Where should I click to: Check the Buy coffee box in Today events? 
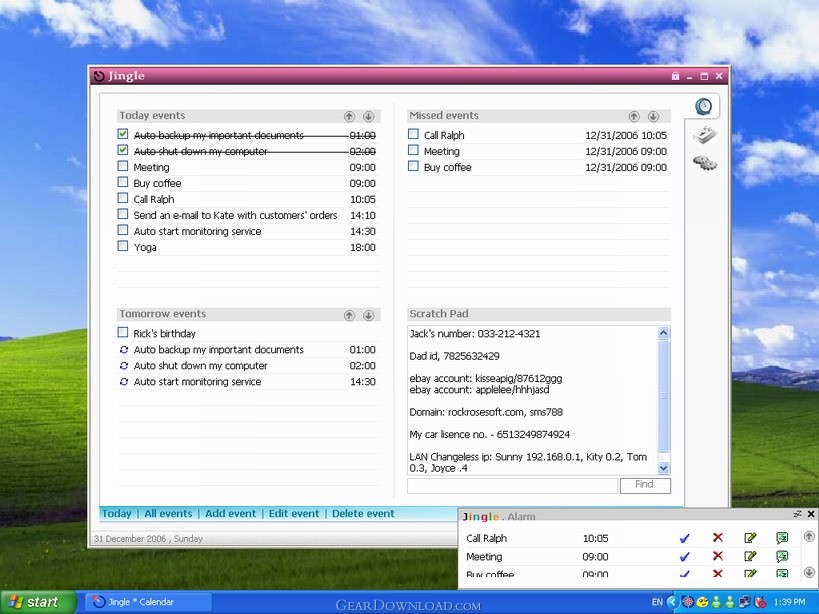point(123,182)
